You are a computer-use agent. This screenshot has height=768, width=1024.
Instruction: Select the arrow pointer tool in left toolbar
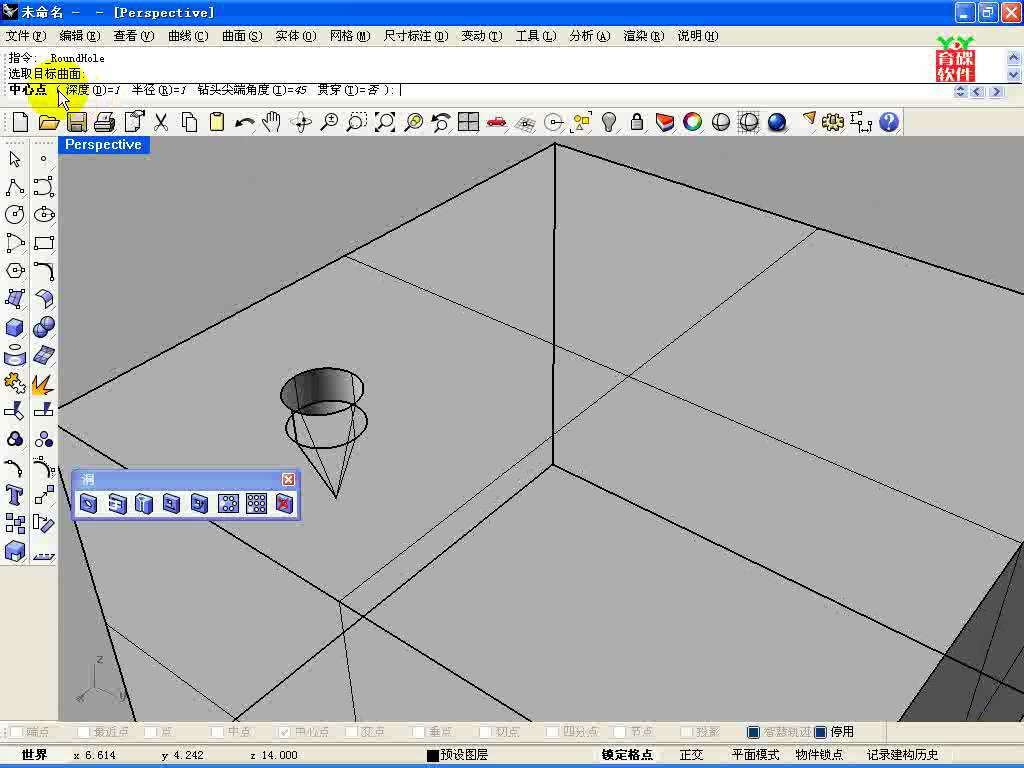pyautogui.click(x=15, y=159)
